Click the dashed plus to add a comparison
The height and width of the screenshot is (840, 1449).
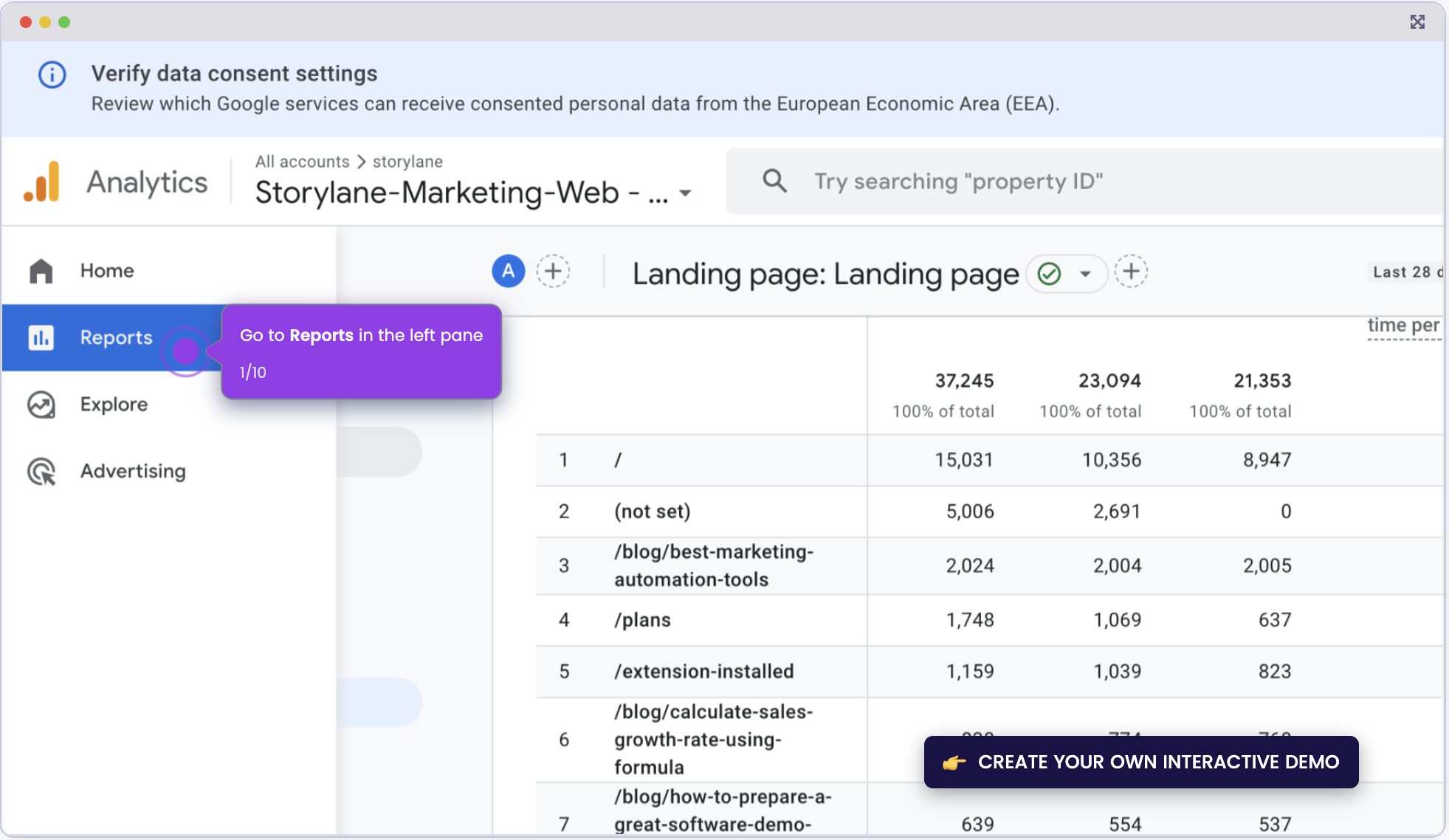pos(553,271)
